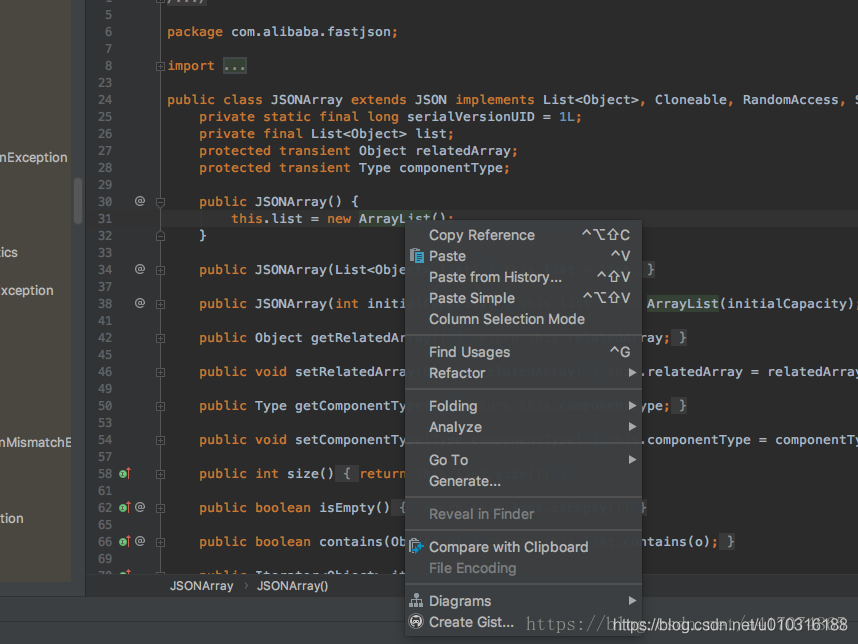The width and height of the screenshot is (858, 644).
Task: Expand the folded isEmpty() method on line 62
Action: click(160, 508)
